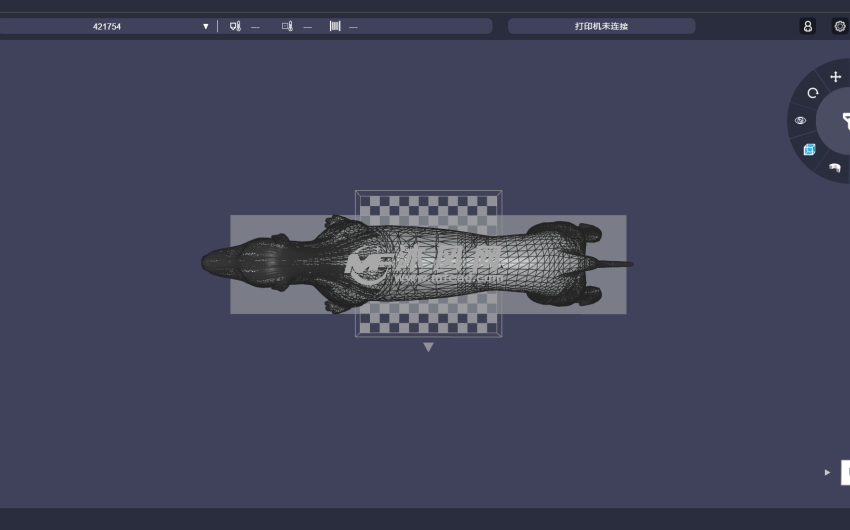Click the funnel icon at radial menu center

843,121
